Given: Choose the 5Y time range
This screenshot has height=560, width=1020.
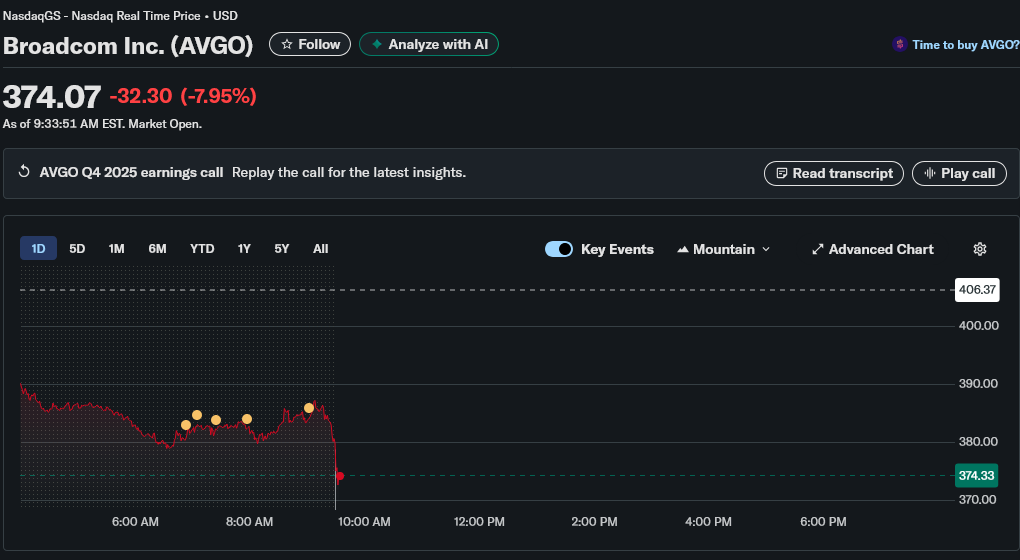Looking at the screenshot, I should [282, 248].
